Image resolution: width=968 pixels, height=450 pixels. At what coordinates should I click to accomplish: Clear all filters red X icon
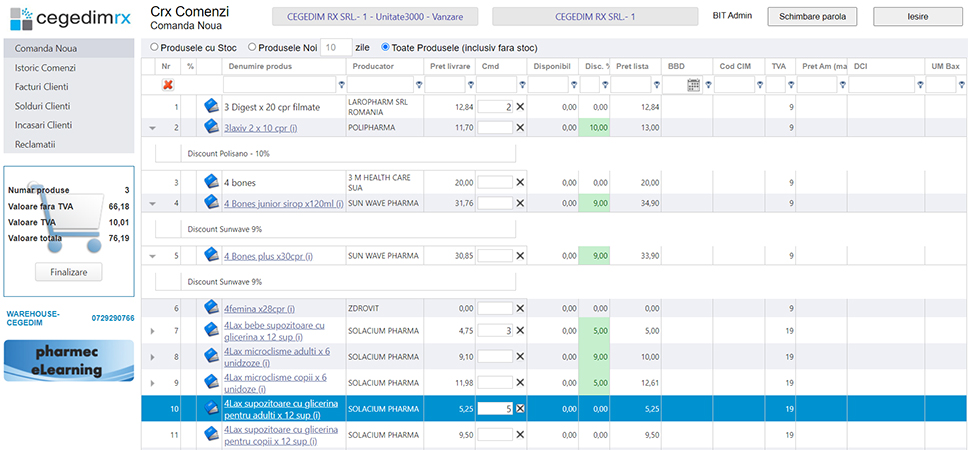tap(167, 85)
